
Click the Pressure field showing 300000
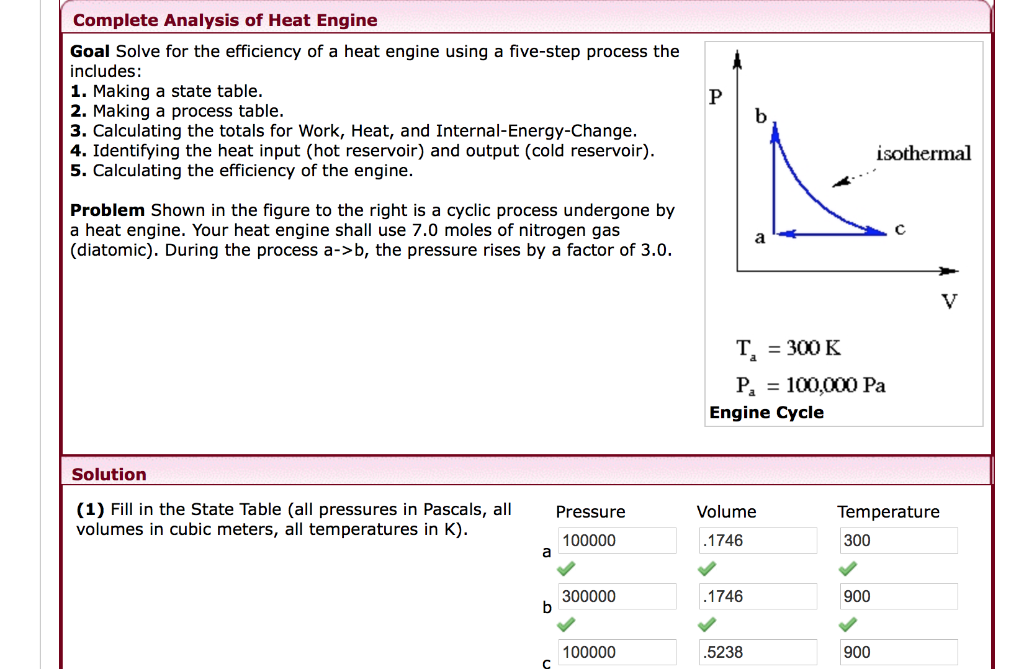click(x=616, y=596)
